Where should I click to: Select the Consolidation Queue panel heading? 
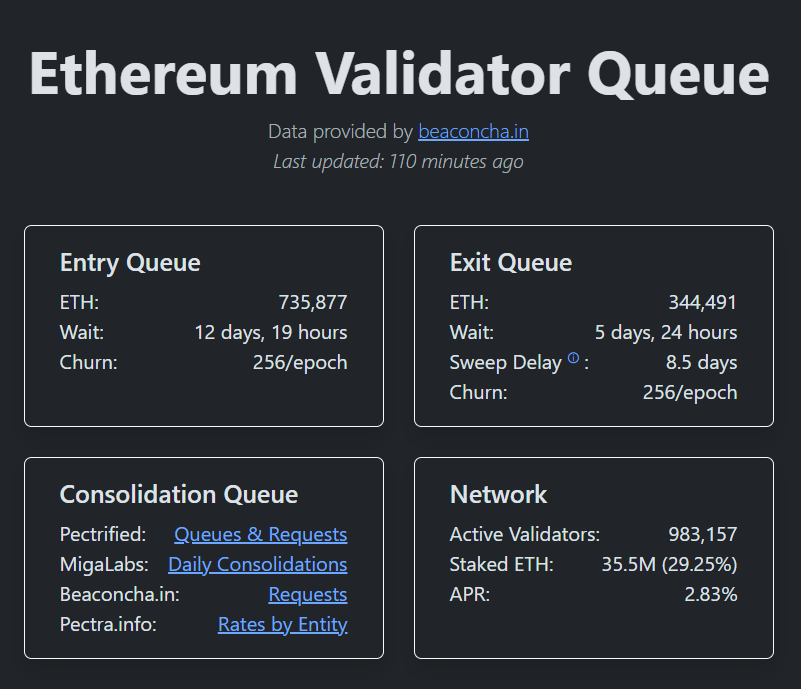[178, 494]
